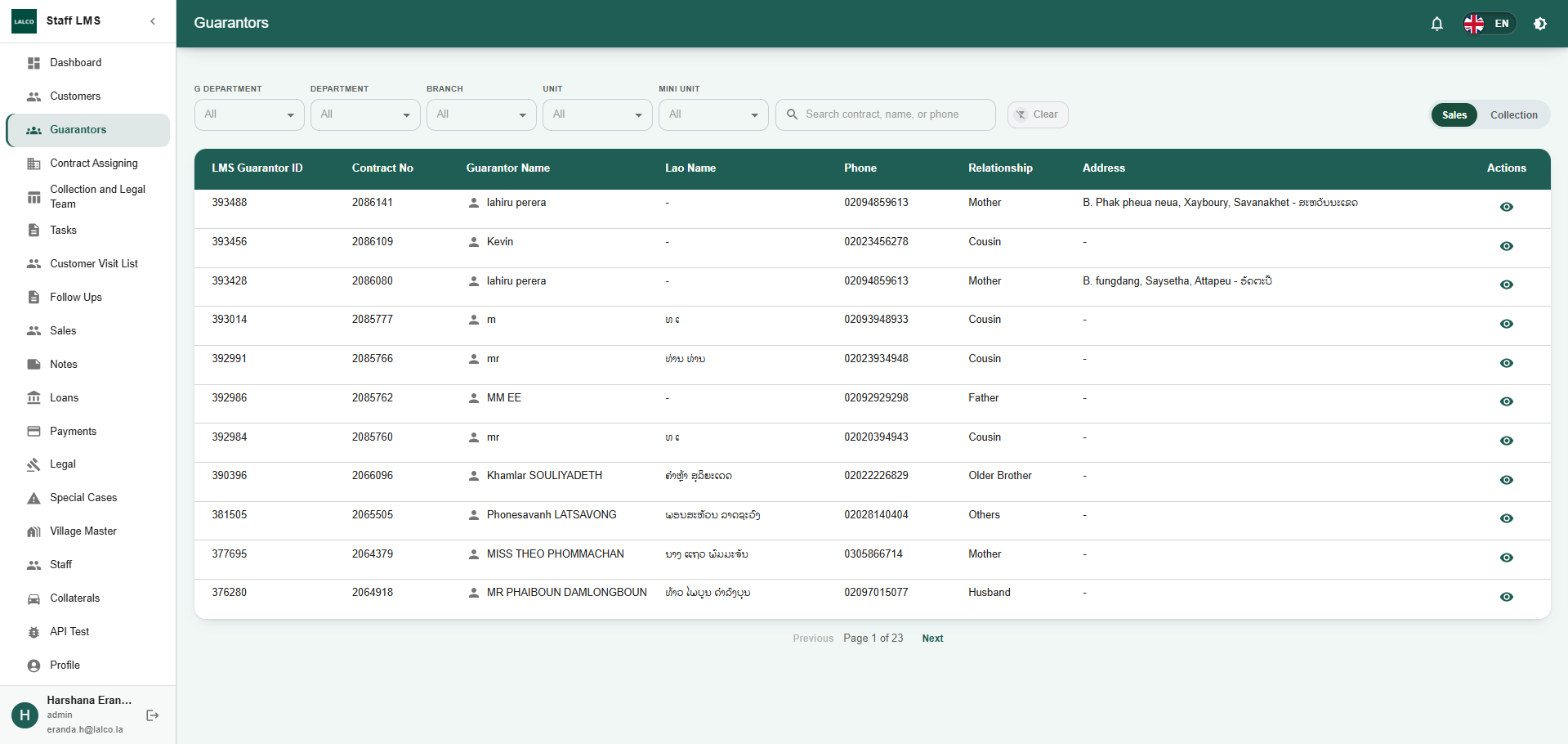
Task: Click the search magnifier icon
Action: (x=792, y=114)
